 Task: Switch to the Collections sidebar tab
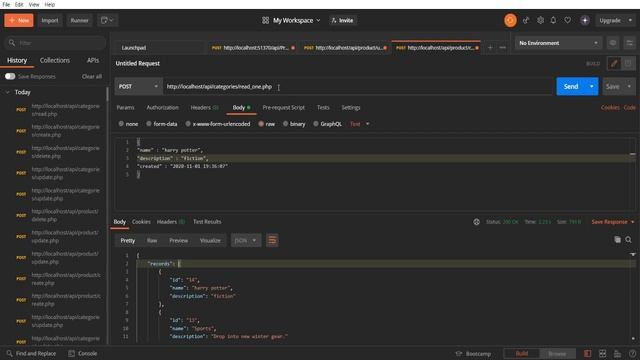[55, 60]
